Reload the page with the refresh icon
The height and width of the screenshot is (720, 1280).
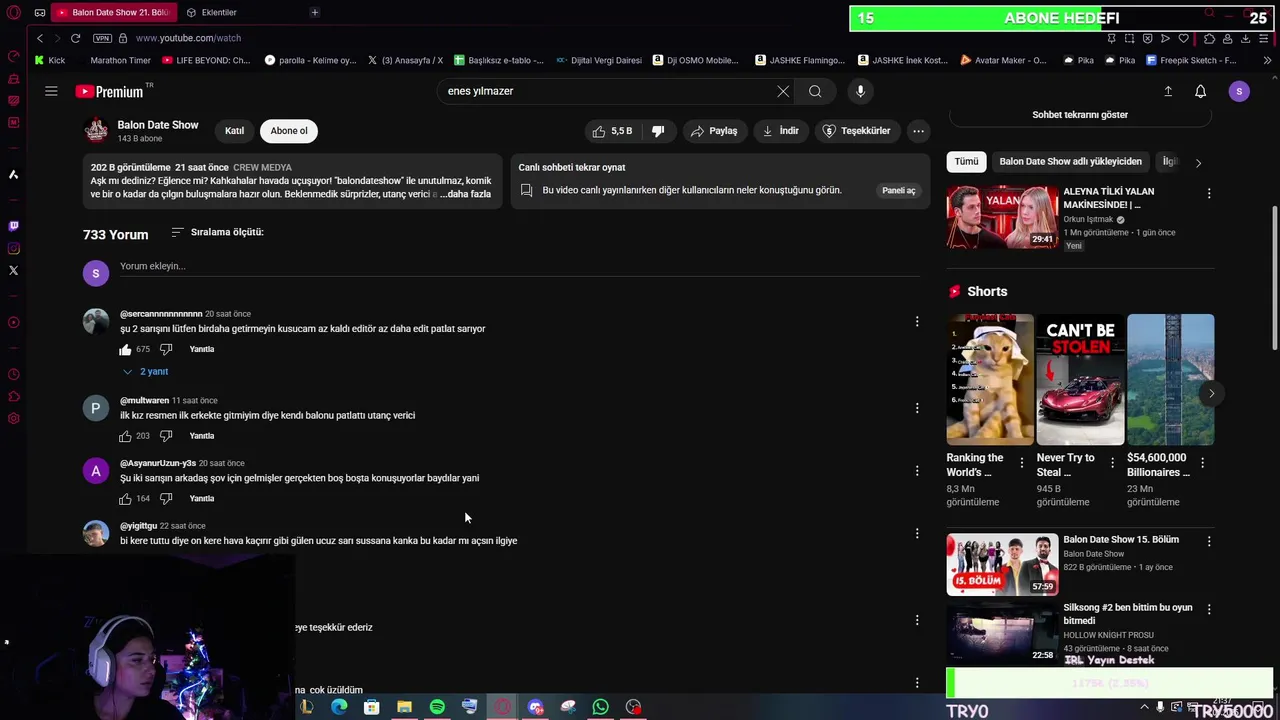pos(75,38)
